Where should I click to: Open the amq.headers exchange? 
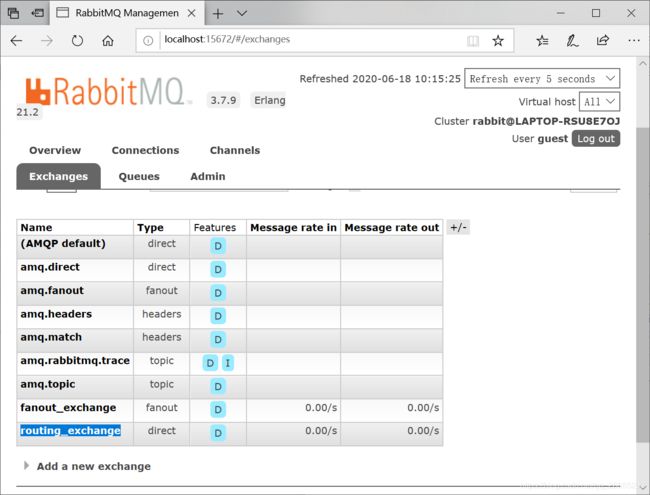pos(56,314)
